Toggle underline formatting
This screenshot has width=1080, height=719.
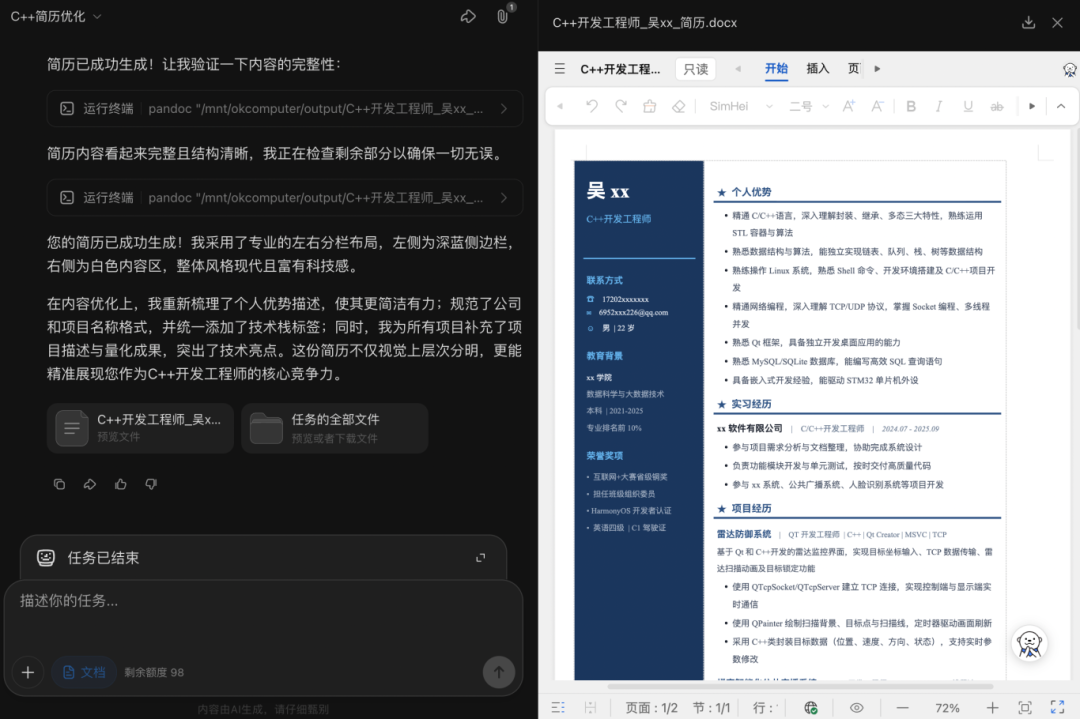click(968, 106)
